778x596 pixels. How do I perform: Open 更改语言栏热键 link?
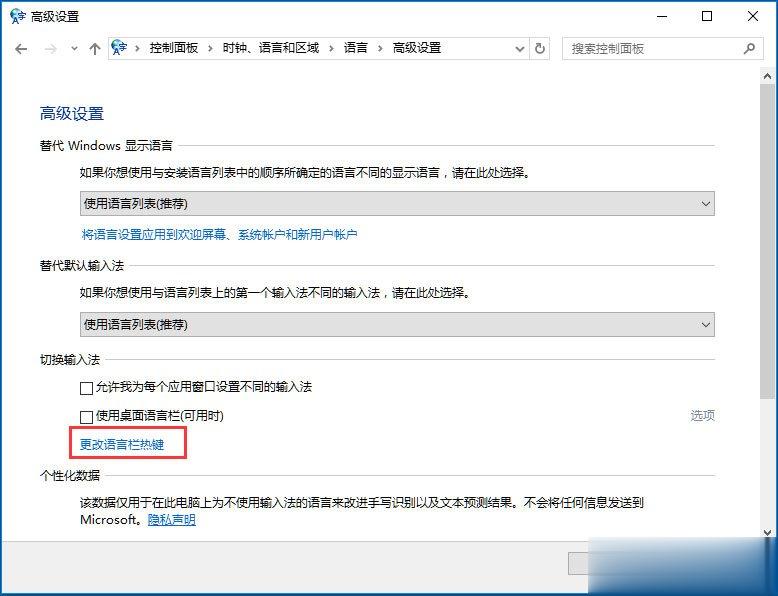click(x=122, y=444)
